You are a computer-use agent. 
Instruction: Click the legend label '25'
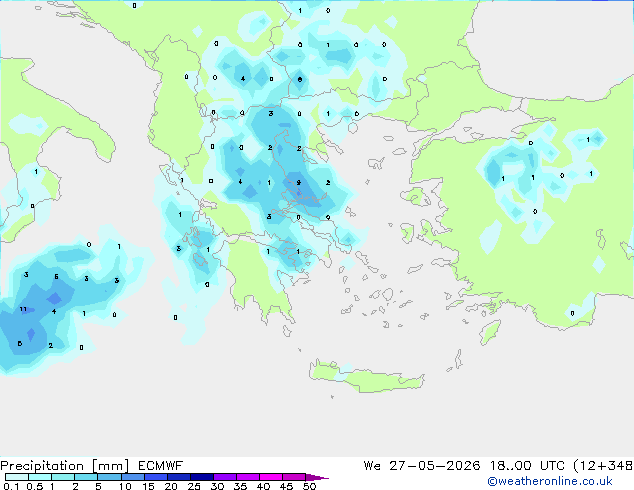coord(194,486)
